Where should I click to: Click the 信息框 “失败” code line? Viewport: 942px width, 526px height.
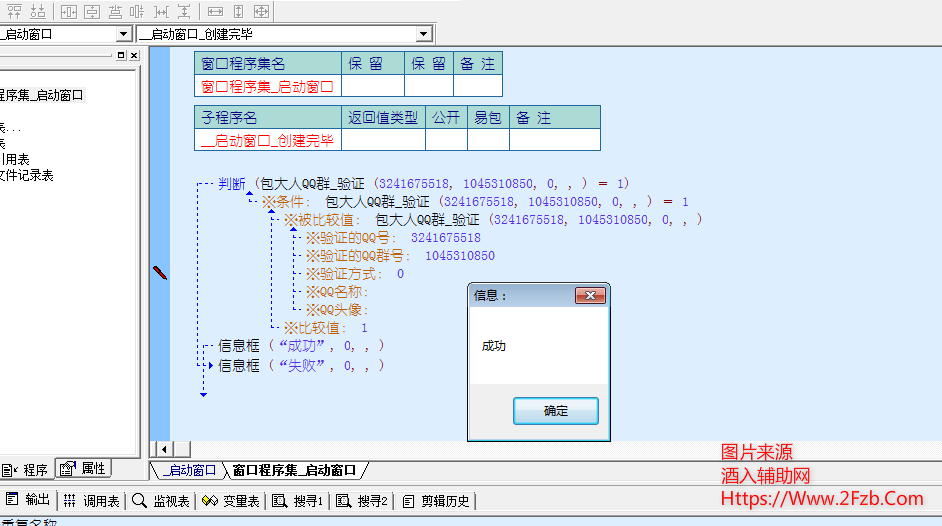point(300,366)
